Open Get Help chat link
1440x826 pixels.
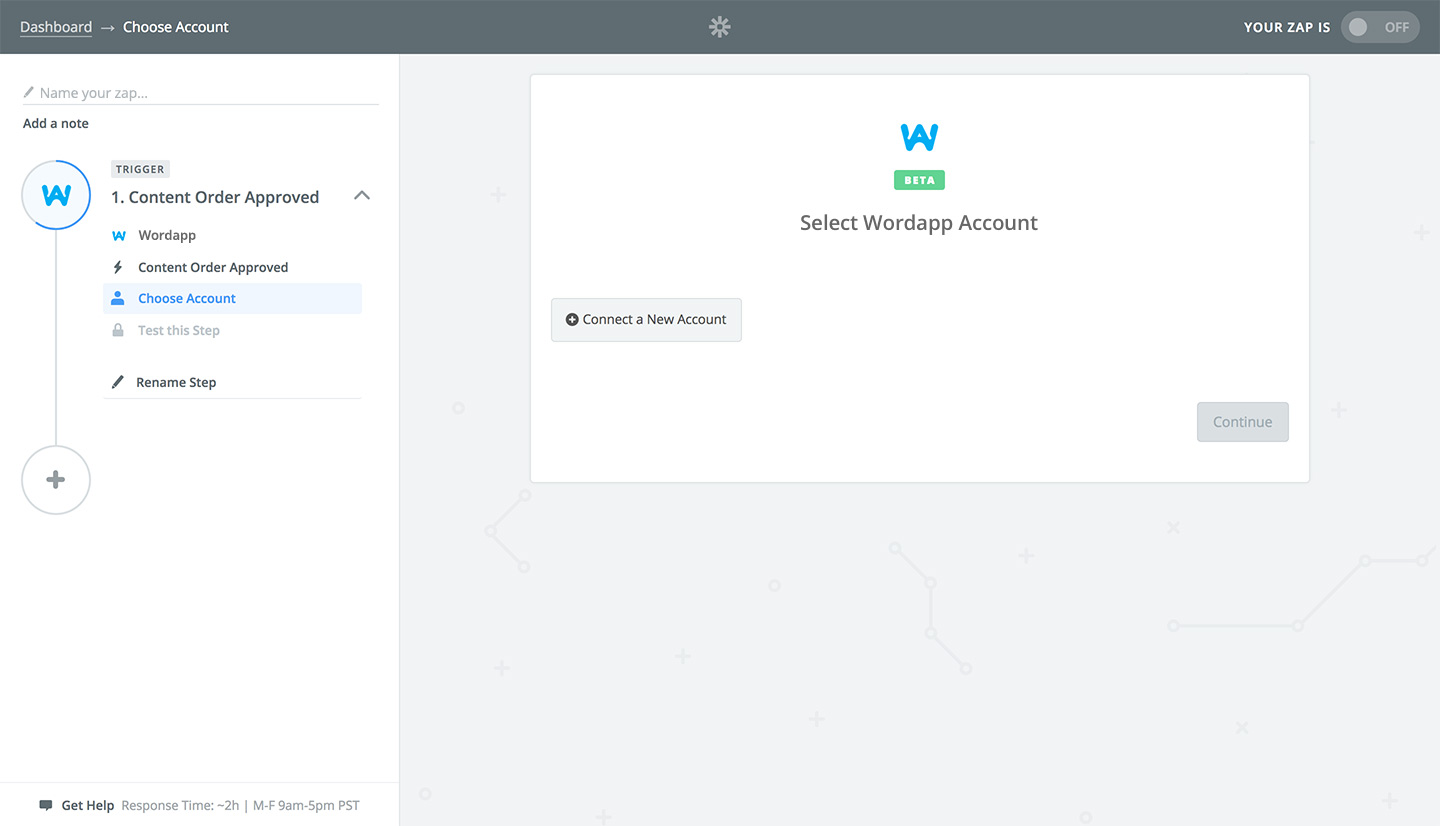(x=88, y=805)
